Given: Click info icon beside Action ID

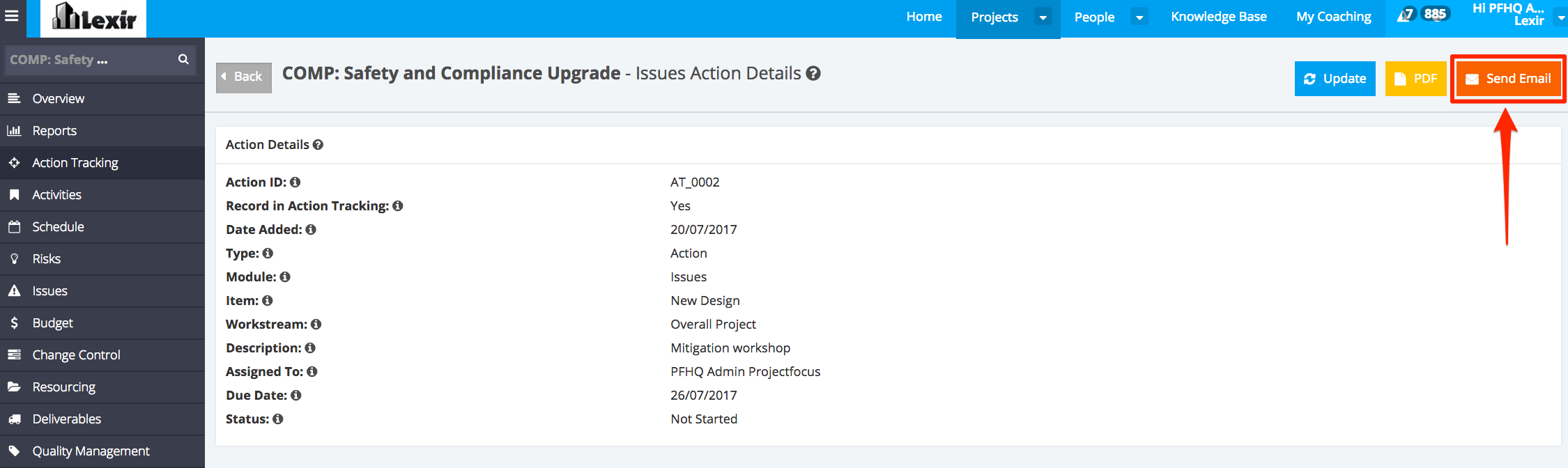Looking at the screenshot, I should click(x=295, y=182).
